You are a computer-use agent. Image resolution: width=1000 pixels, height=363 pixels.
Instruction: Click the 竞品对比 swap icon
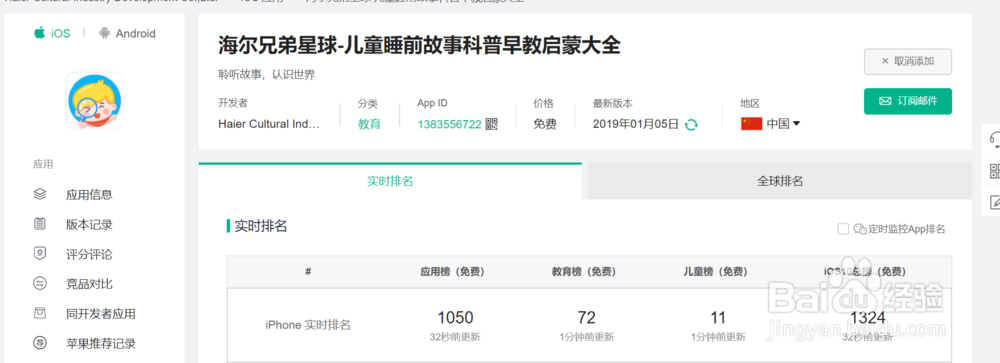tap(40, 283)
